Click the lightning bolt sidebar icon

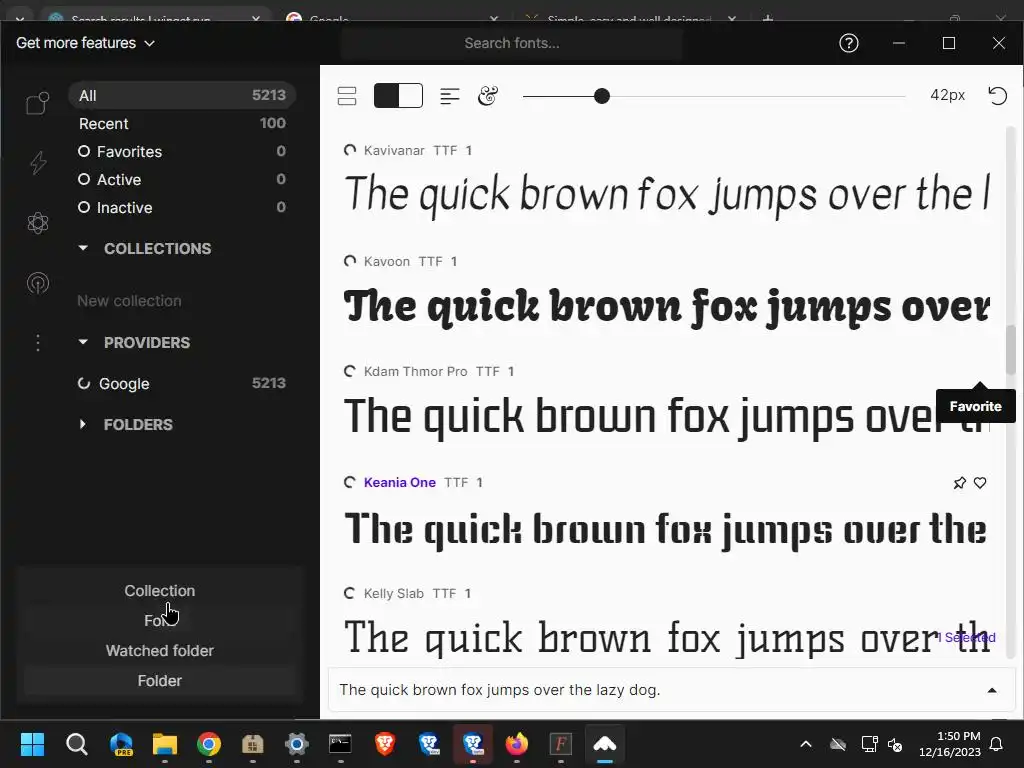click(x=38, y=163)
